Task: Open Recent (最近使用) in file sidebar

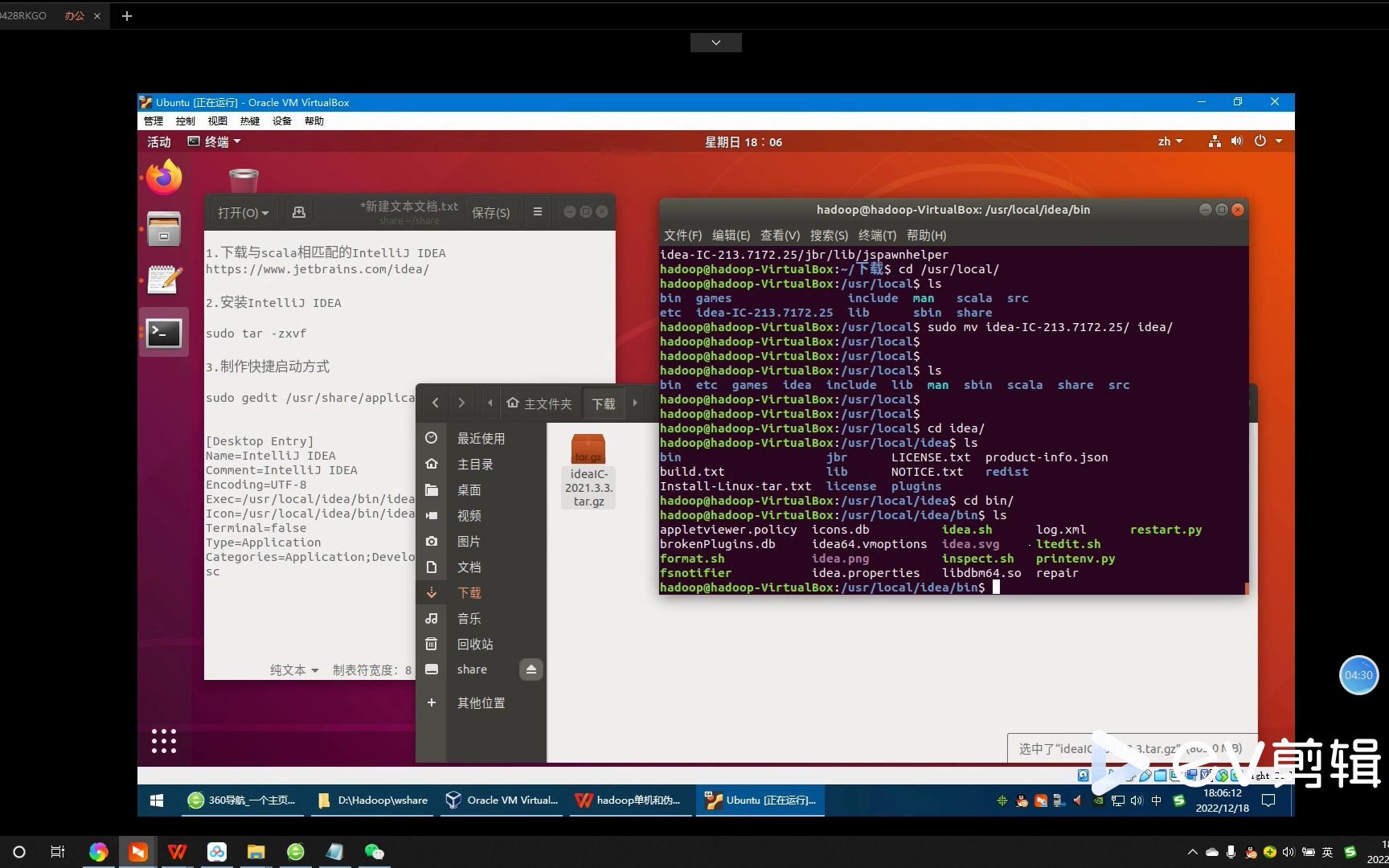Action: coord(481,438)
